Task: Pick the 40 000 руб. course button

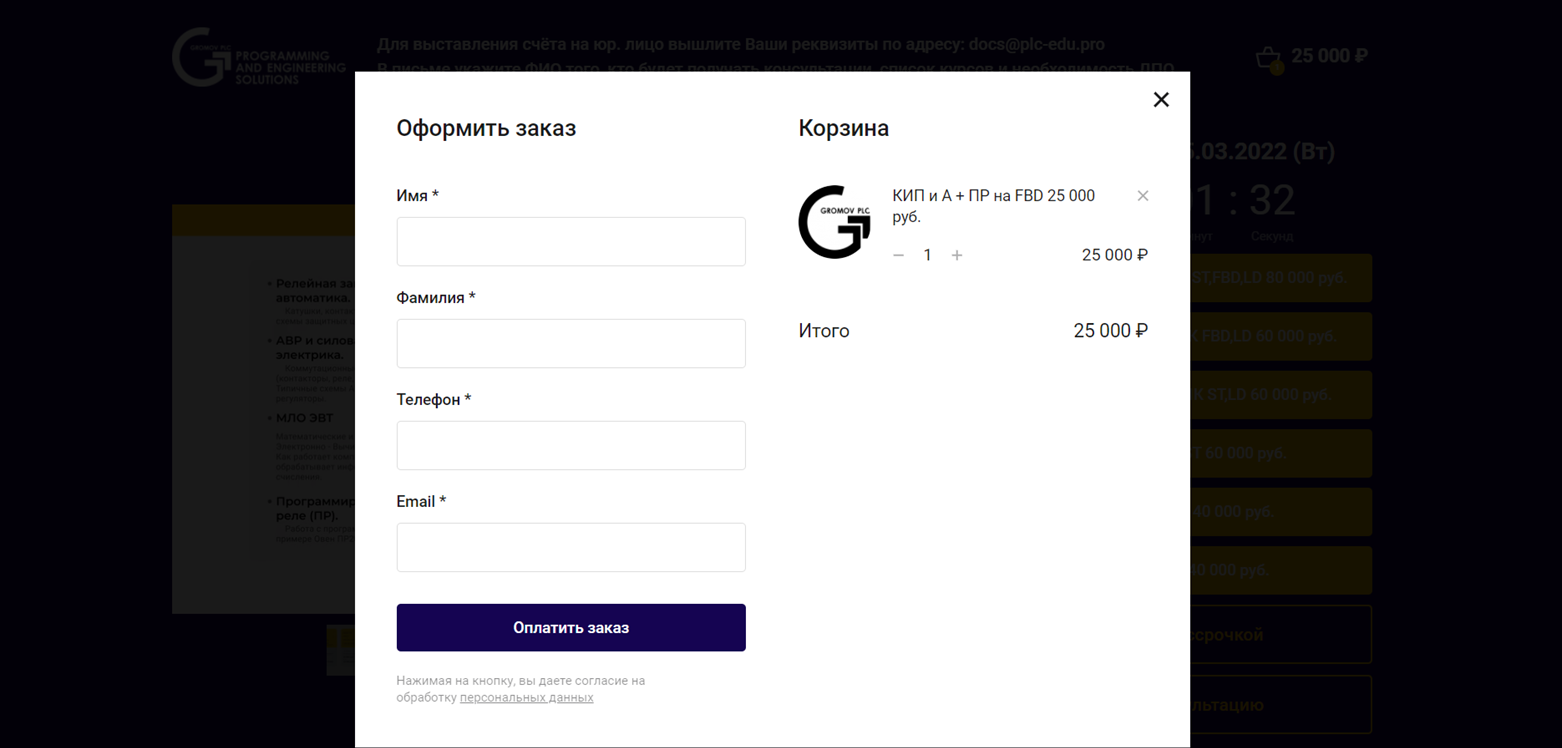Action: [1281, 512]
